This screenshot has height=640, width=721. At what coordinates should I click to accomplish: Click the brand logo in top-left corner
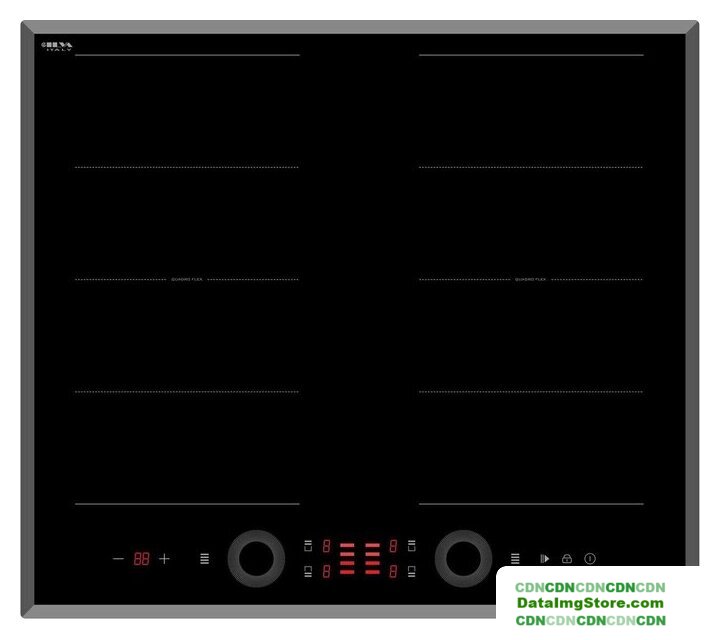pyautogui.click(x=58, y=46)
